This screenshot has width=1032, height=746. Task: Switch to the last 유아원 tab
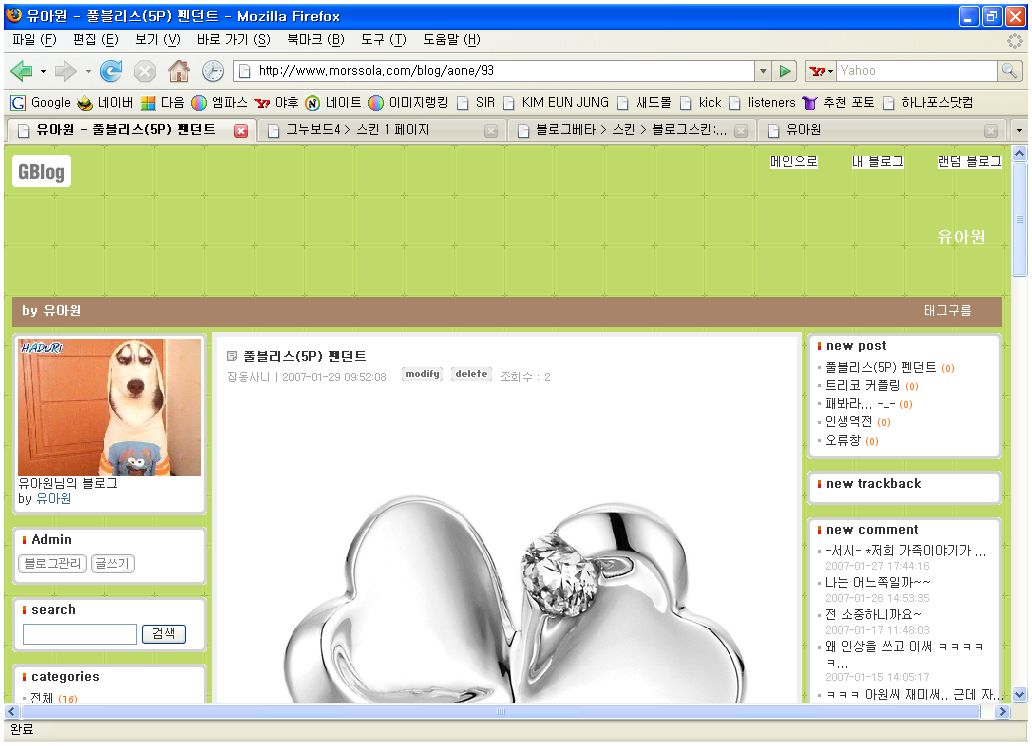pos(882,130)
